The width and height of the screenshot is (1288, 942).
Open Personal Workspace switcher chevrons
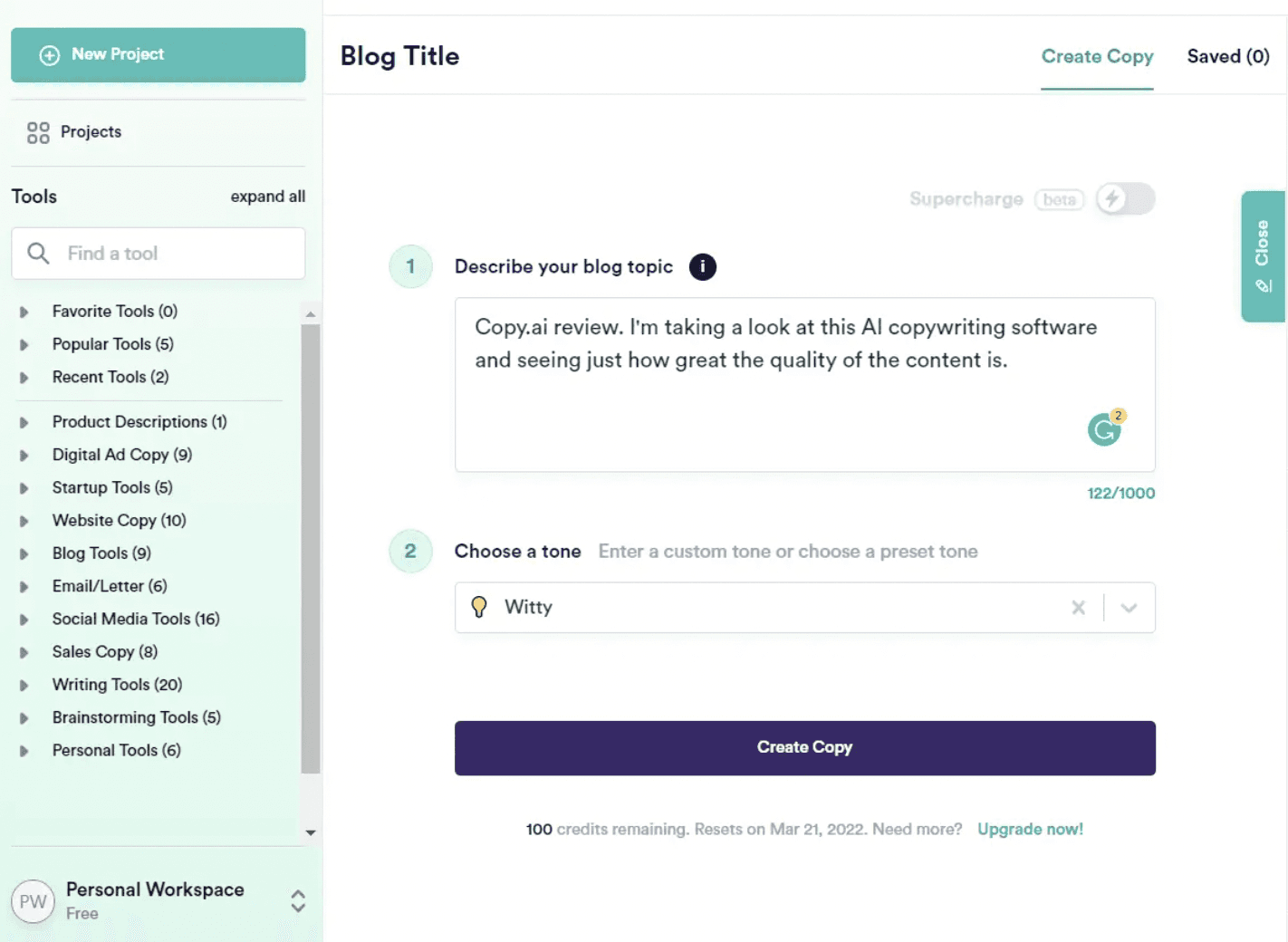click(298, 901)
